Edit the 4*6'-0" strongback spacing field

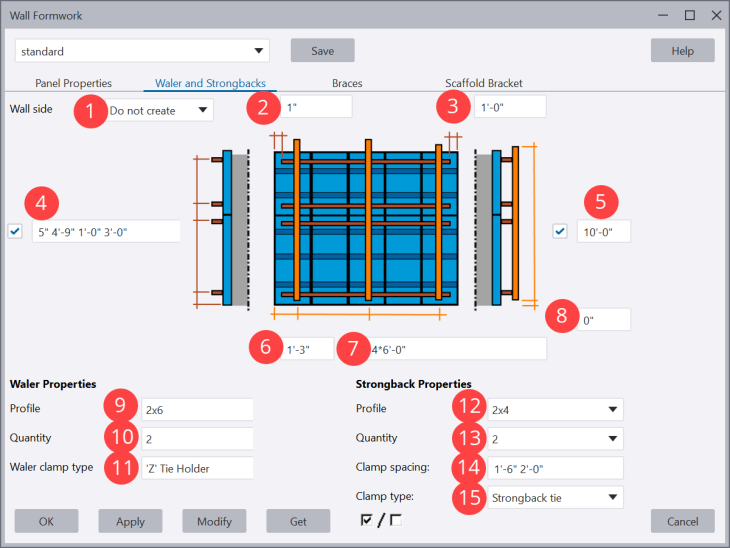[458, 349]
